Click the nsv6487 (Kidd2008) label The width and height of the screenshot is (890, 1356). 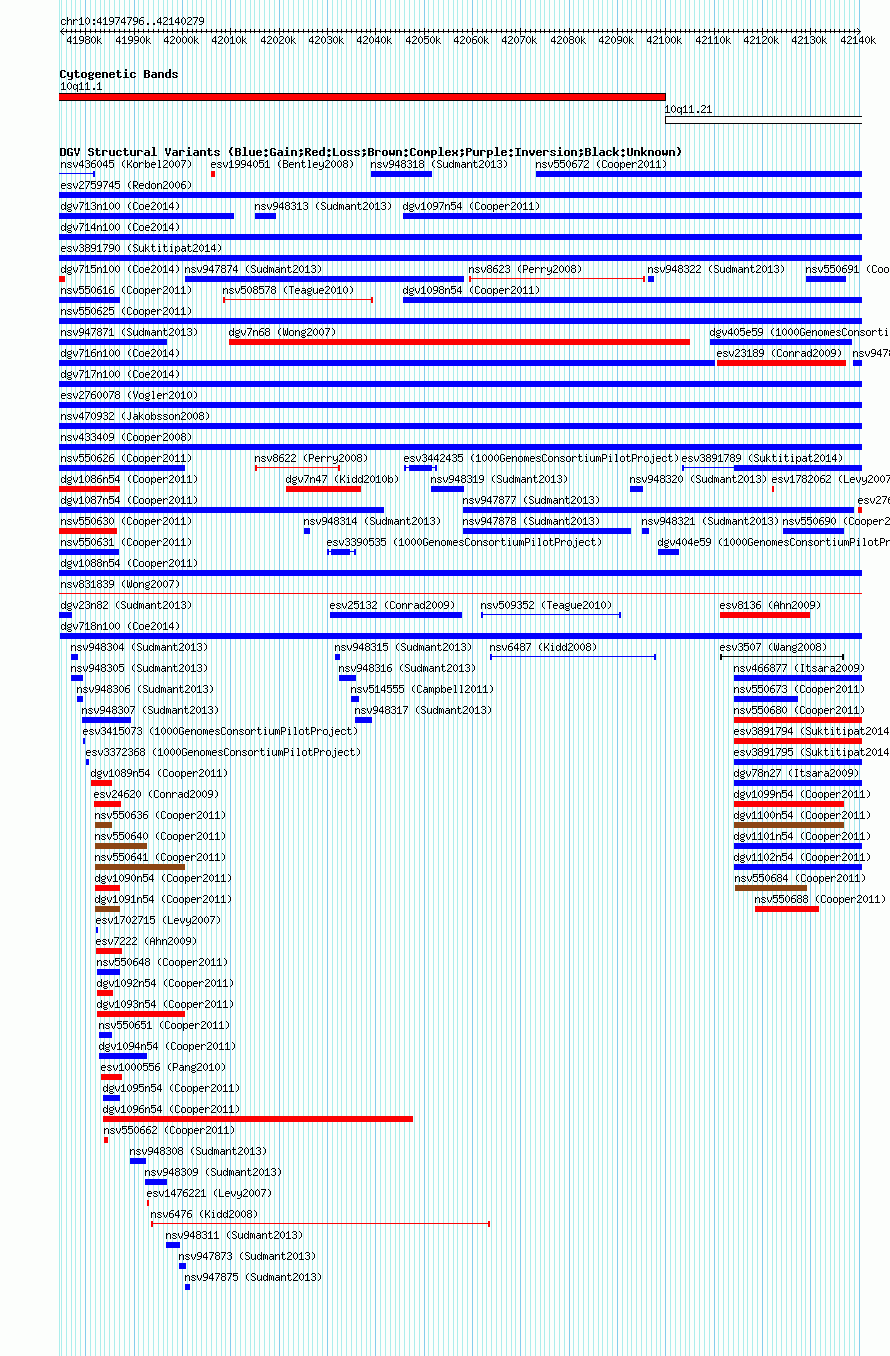543,647
